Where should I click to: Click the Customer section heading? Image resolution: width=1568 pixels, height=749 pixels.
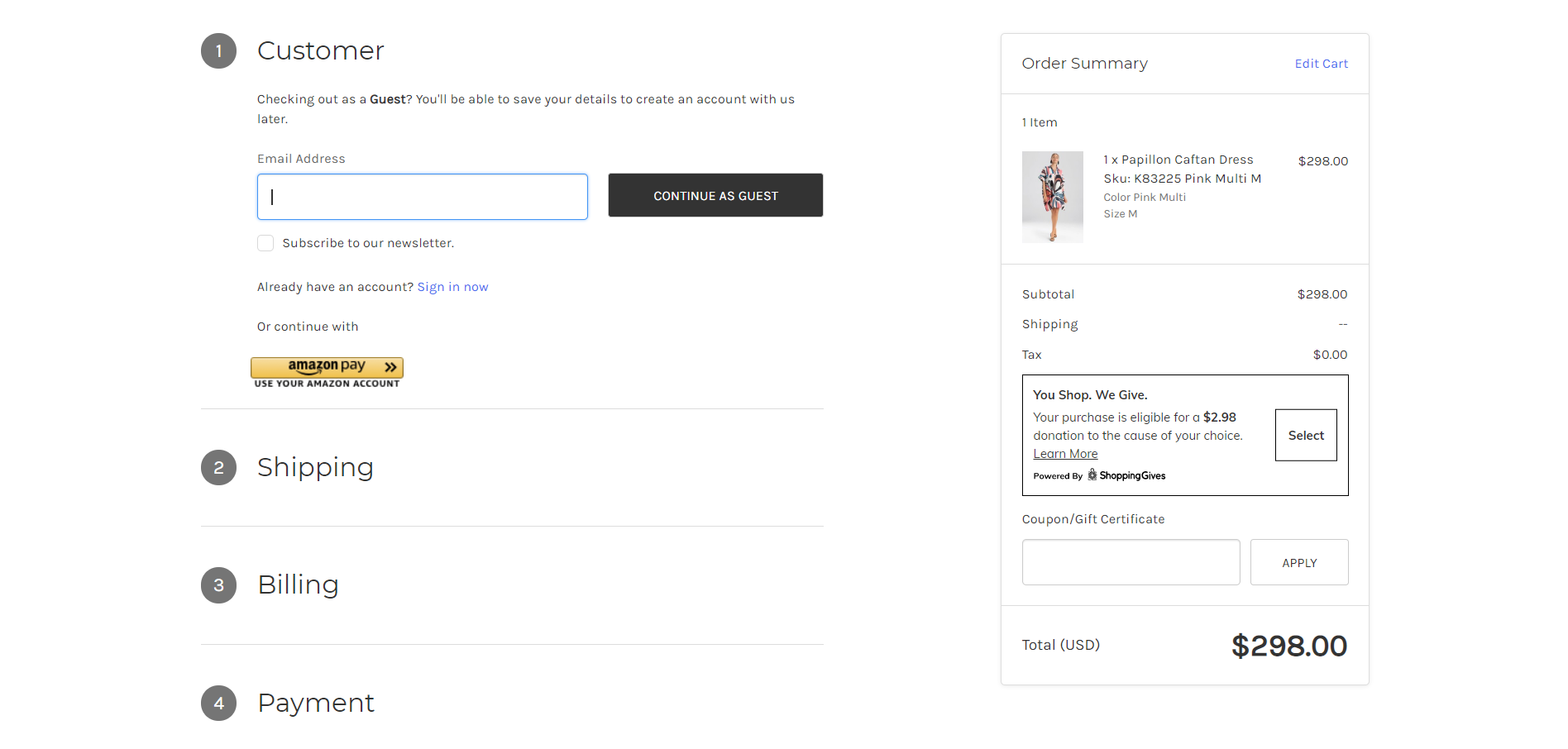321,50
